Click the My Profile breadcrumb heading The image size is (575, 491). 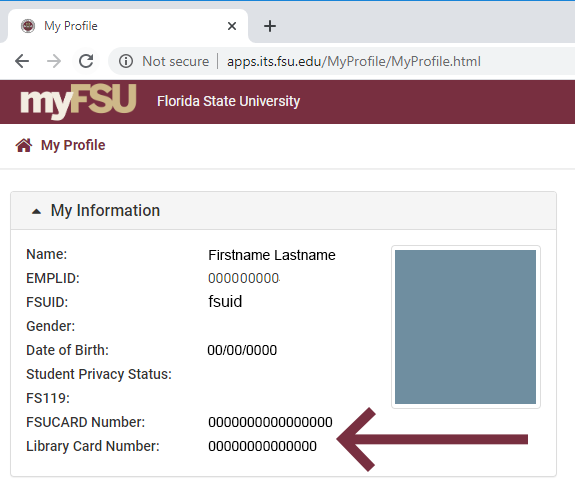coord(73,145)
